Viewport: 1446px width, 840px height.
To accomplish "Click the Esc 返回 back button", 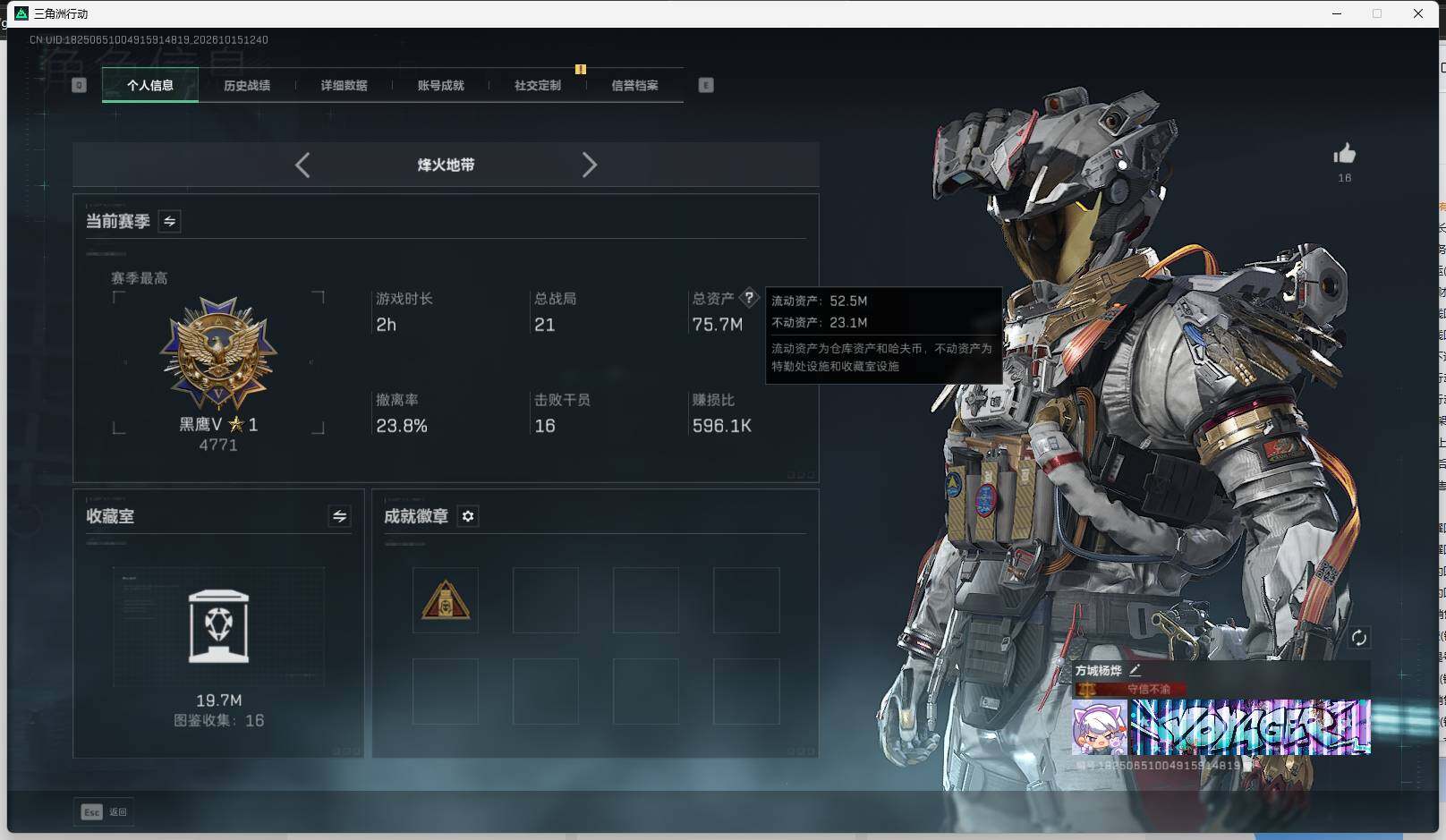I will [104, 811].
